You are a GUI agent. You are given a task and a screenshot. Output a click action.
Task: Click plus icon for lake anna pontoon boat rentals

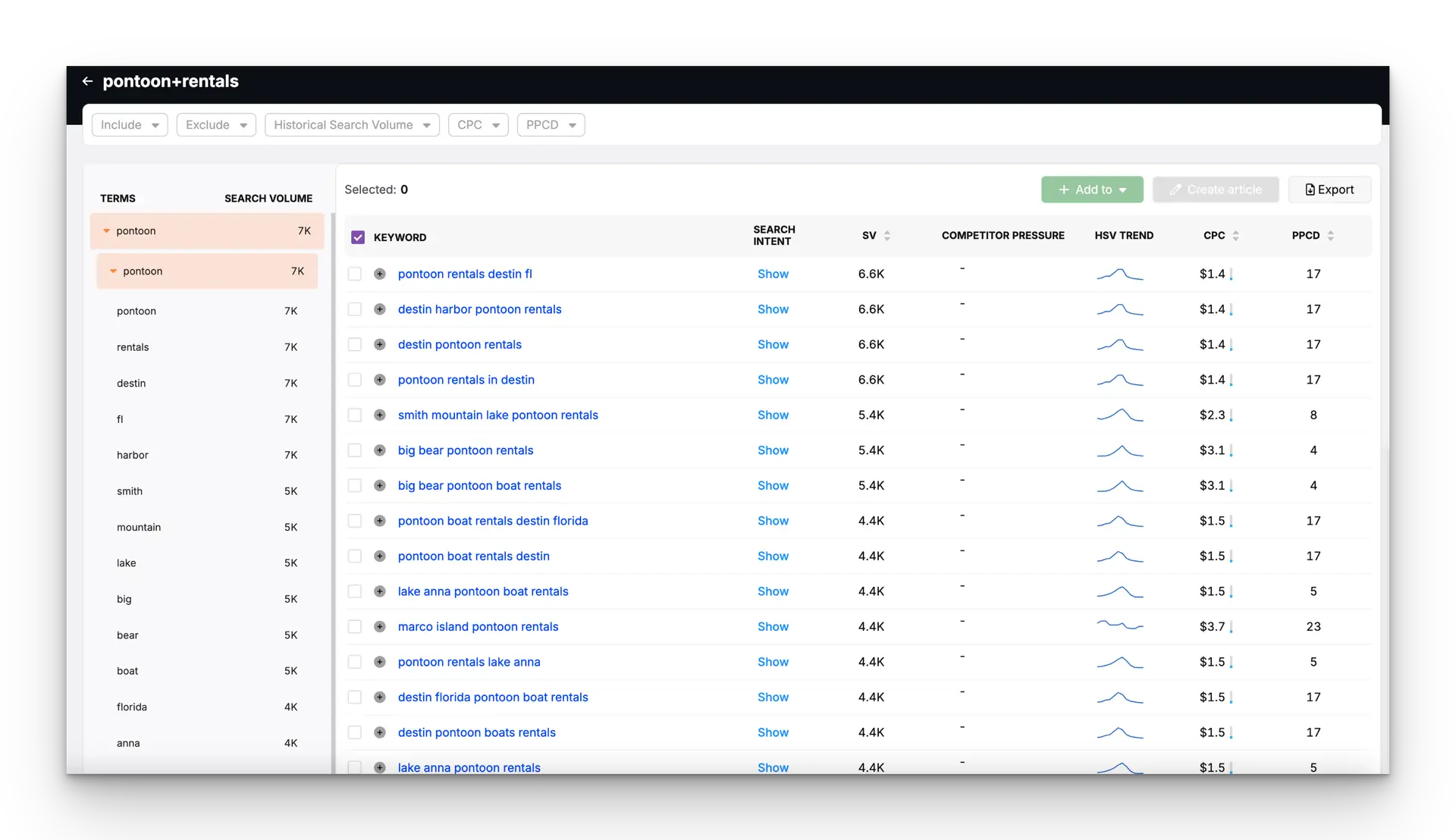pos(380,591)
